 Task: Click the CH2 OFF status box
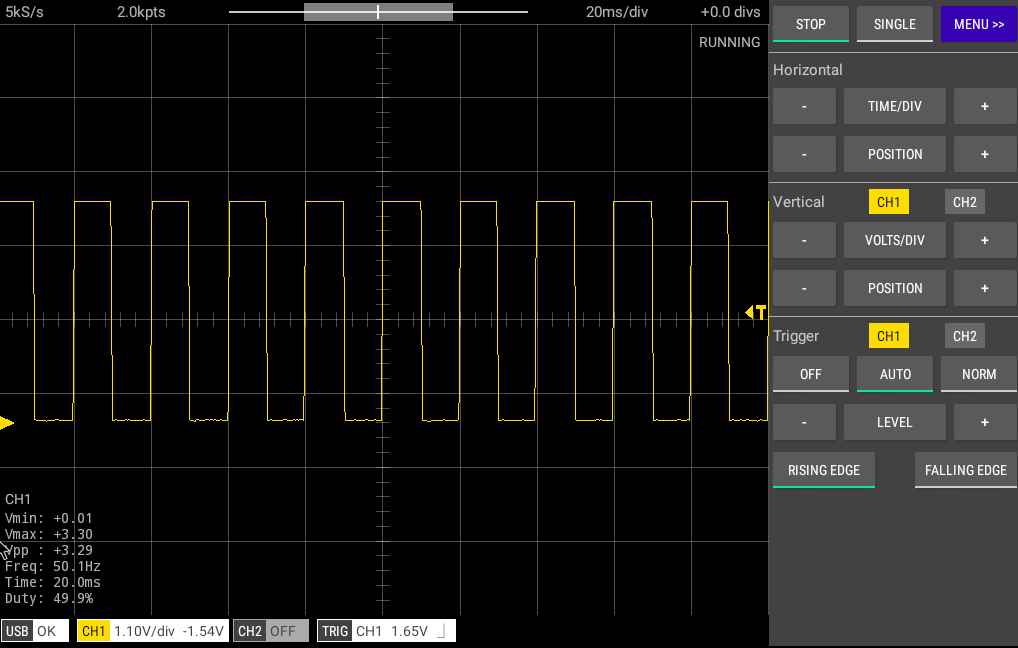pyautogui.click(x=271, y=631)
